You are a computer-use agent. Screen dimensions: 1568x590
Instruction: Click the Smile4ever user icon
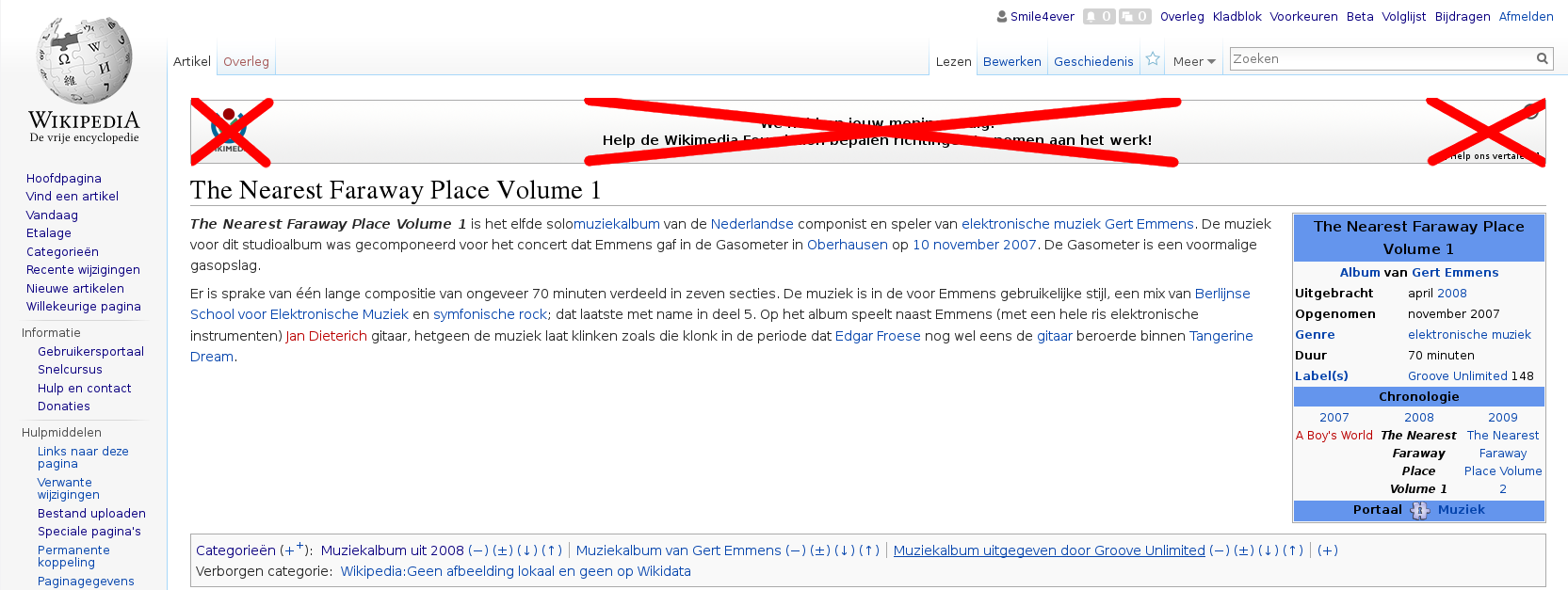(1002, 16)
